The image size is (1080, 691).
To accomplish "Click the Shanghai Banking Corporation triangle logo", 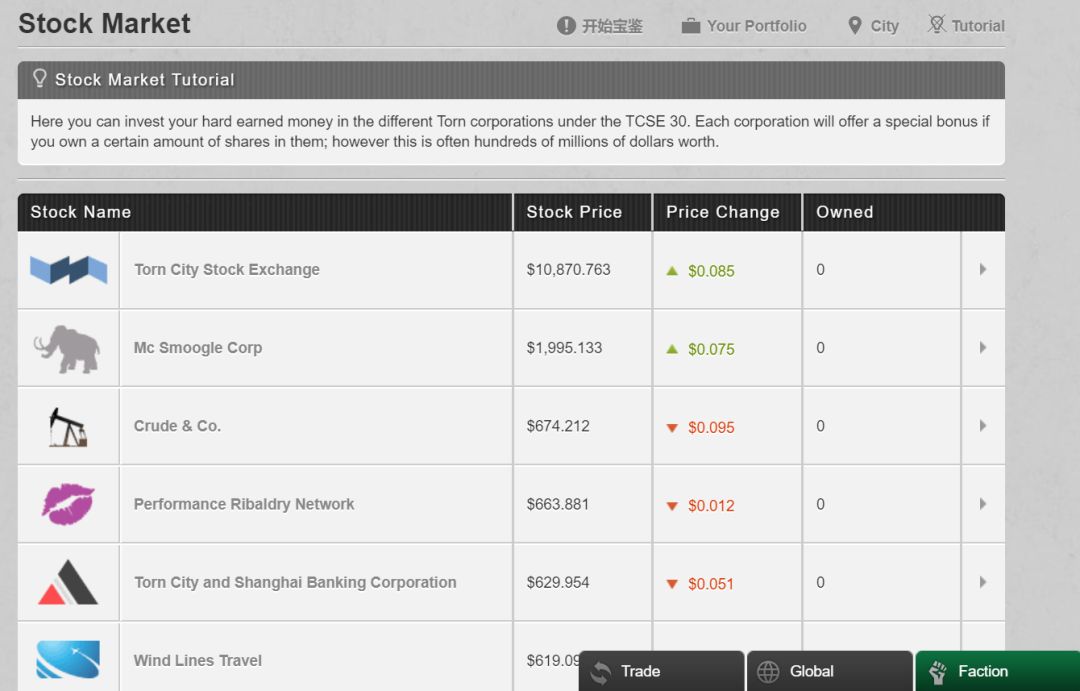I will (x=68, y=583).
